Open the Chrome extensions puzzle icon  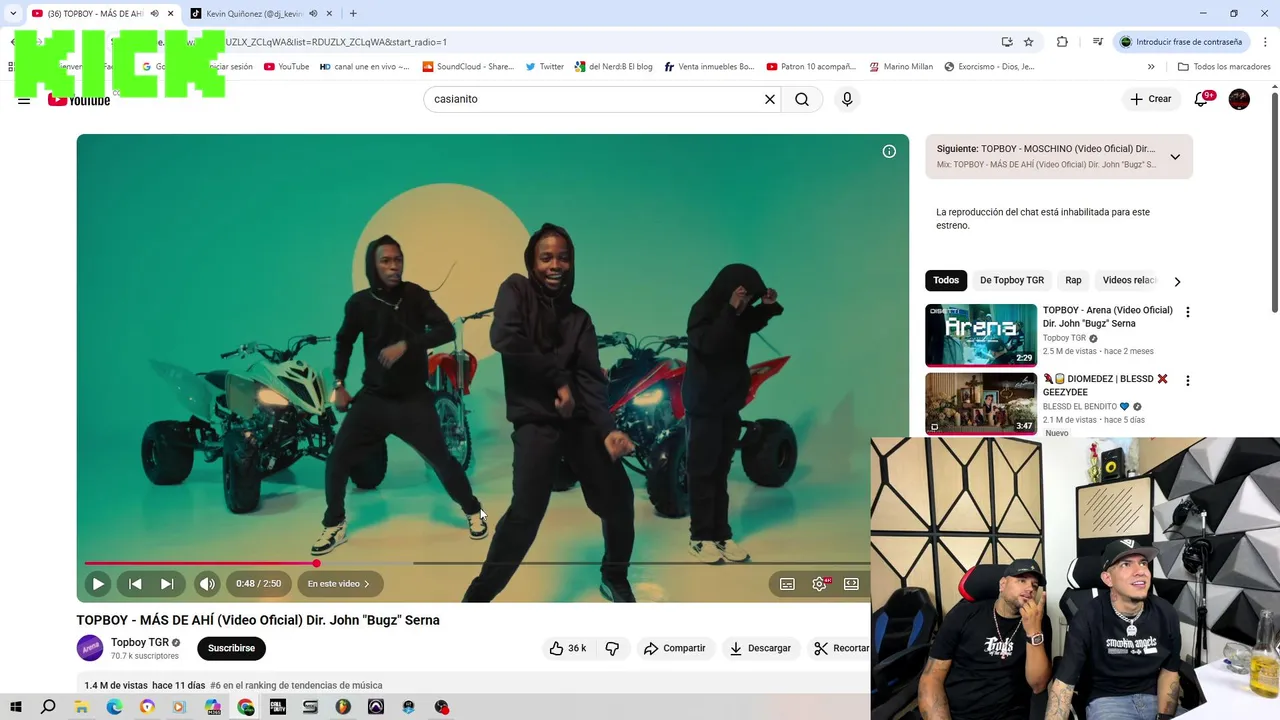click(x=1062, y=42)
